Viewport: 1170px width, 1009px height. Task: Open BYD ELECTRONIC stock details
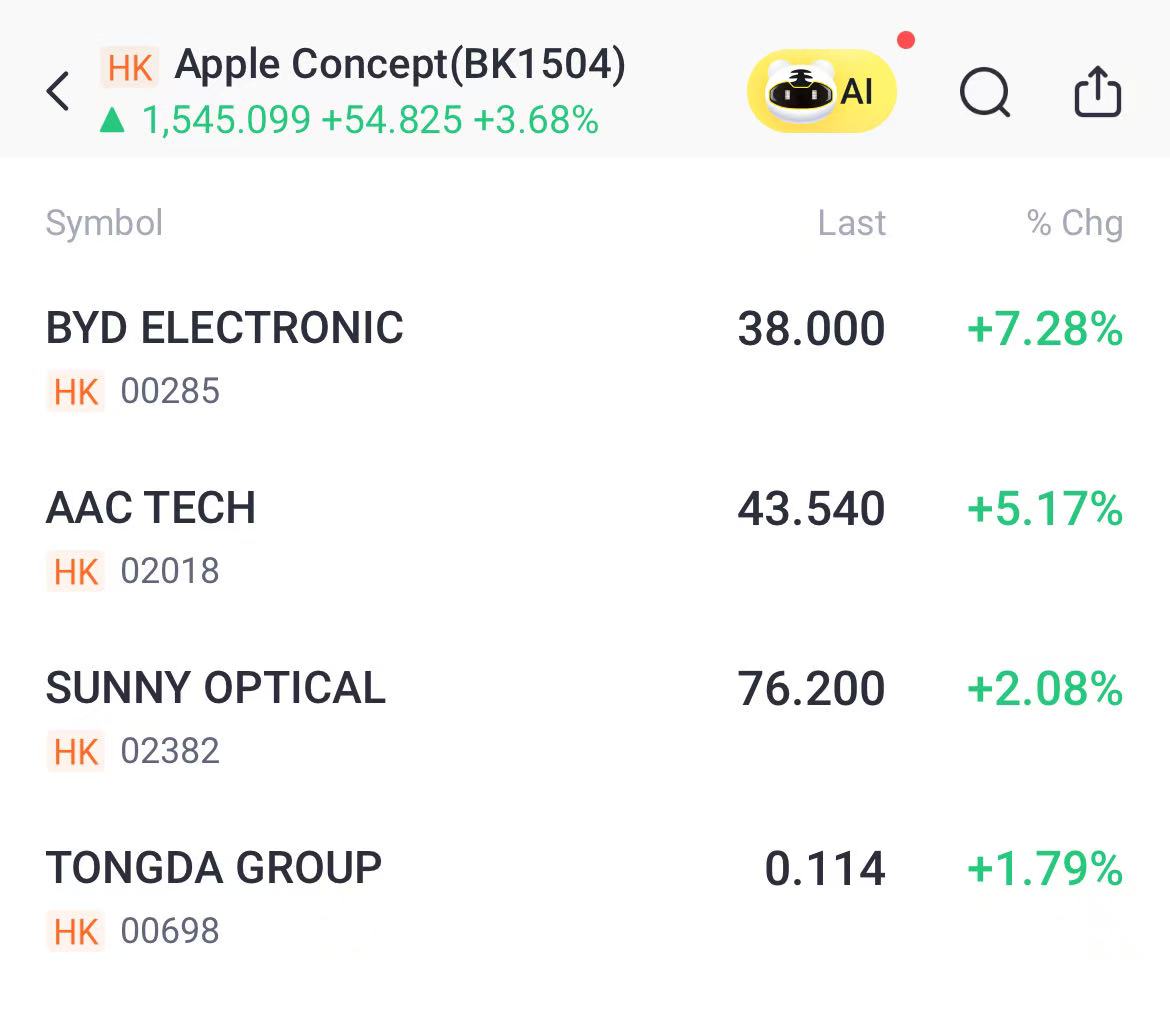[x=225, y=329]
